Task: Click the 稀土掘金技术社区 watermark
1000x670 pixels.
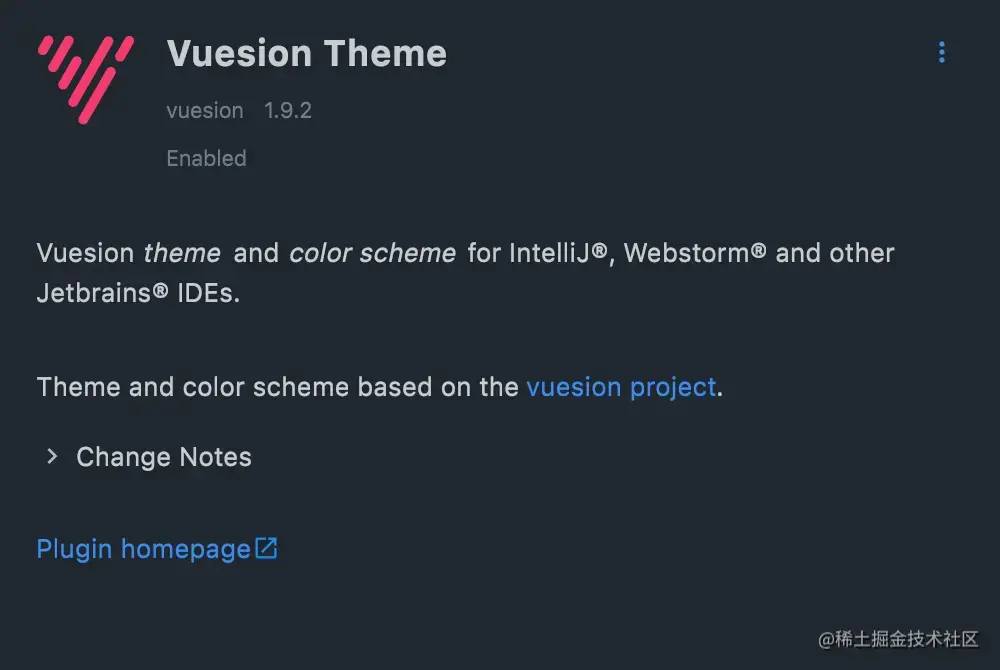Action: click(x=898, y=639)
